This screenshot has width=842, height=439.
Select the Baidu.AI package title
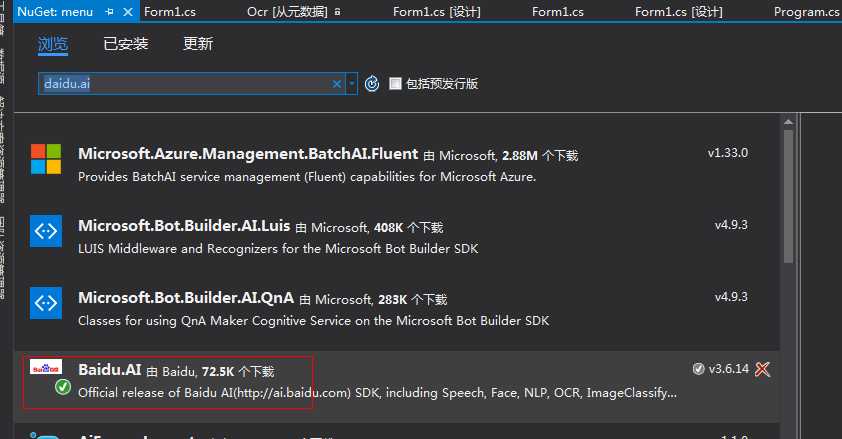pyautogui.click(x=110, y=370)
